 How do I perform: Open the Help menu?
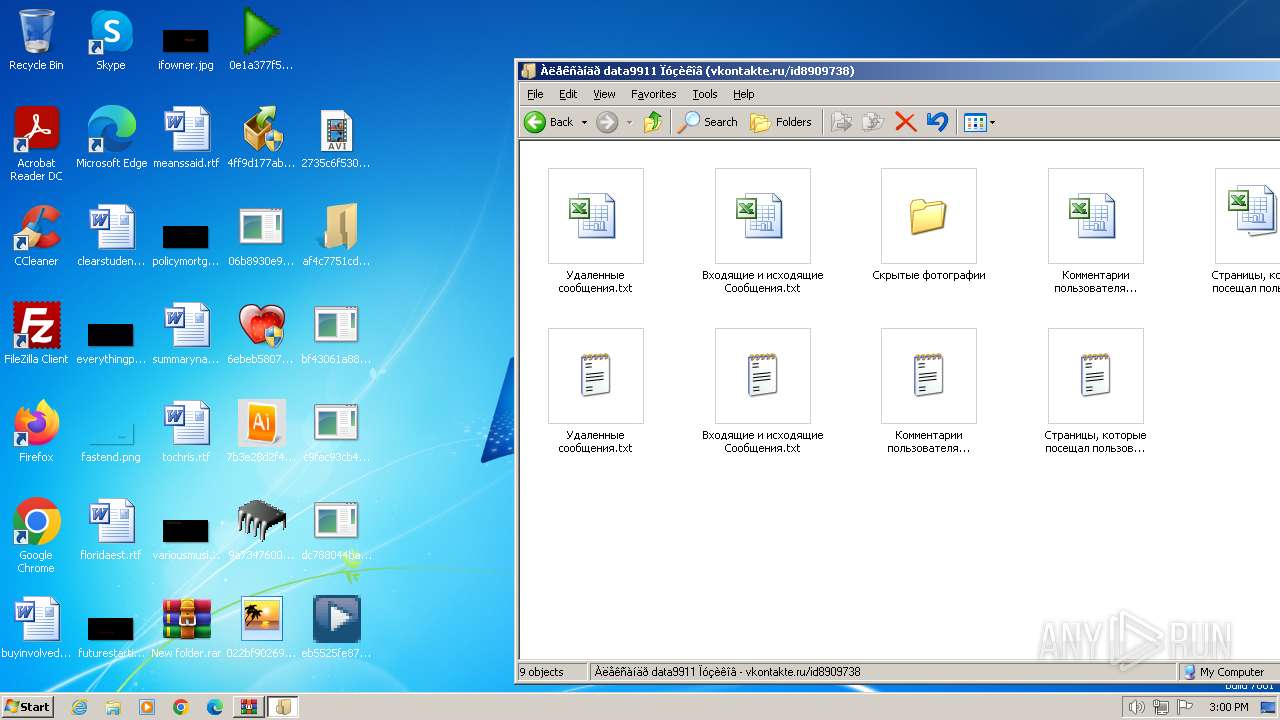[x=743, y=94]
